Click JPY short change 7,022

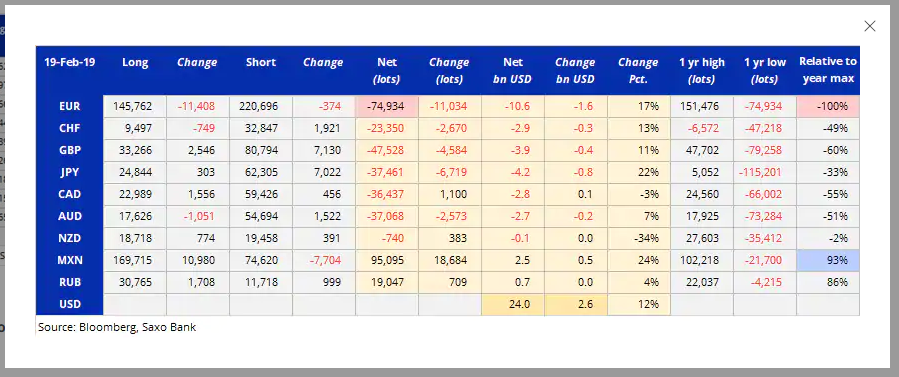[324, 172]
